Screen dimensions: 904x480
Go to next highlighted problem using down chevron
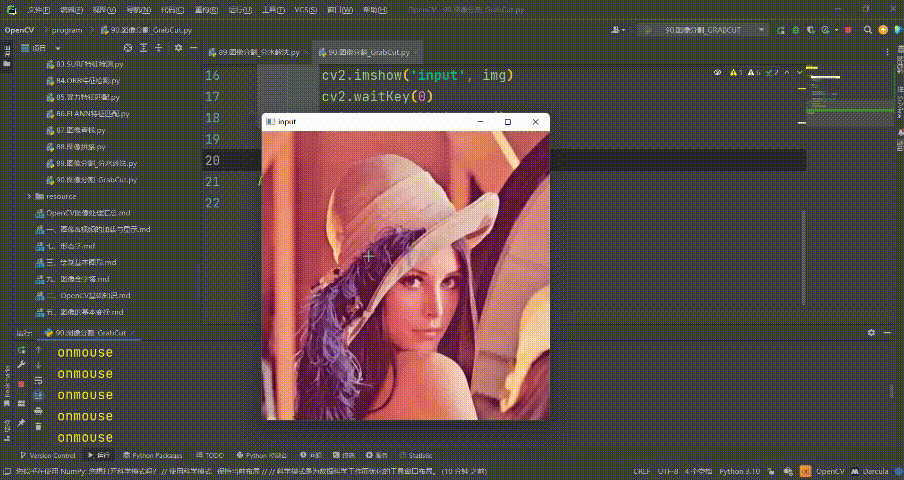[x=799, y=73]
